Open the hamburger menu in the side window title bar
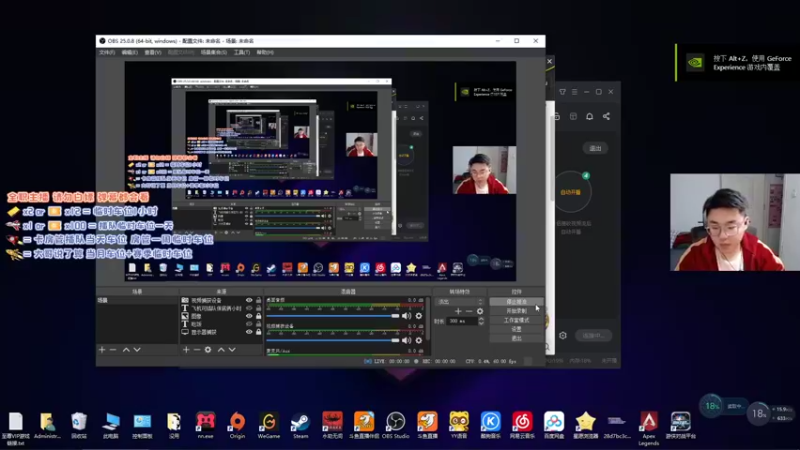The image size is (800, 450). click(574, 92)
